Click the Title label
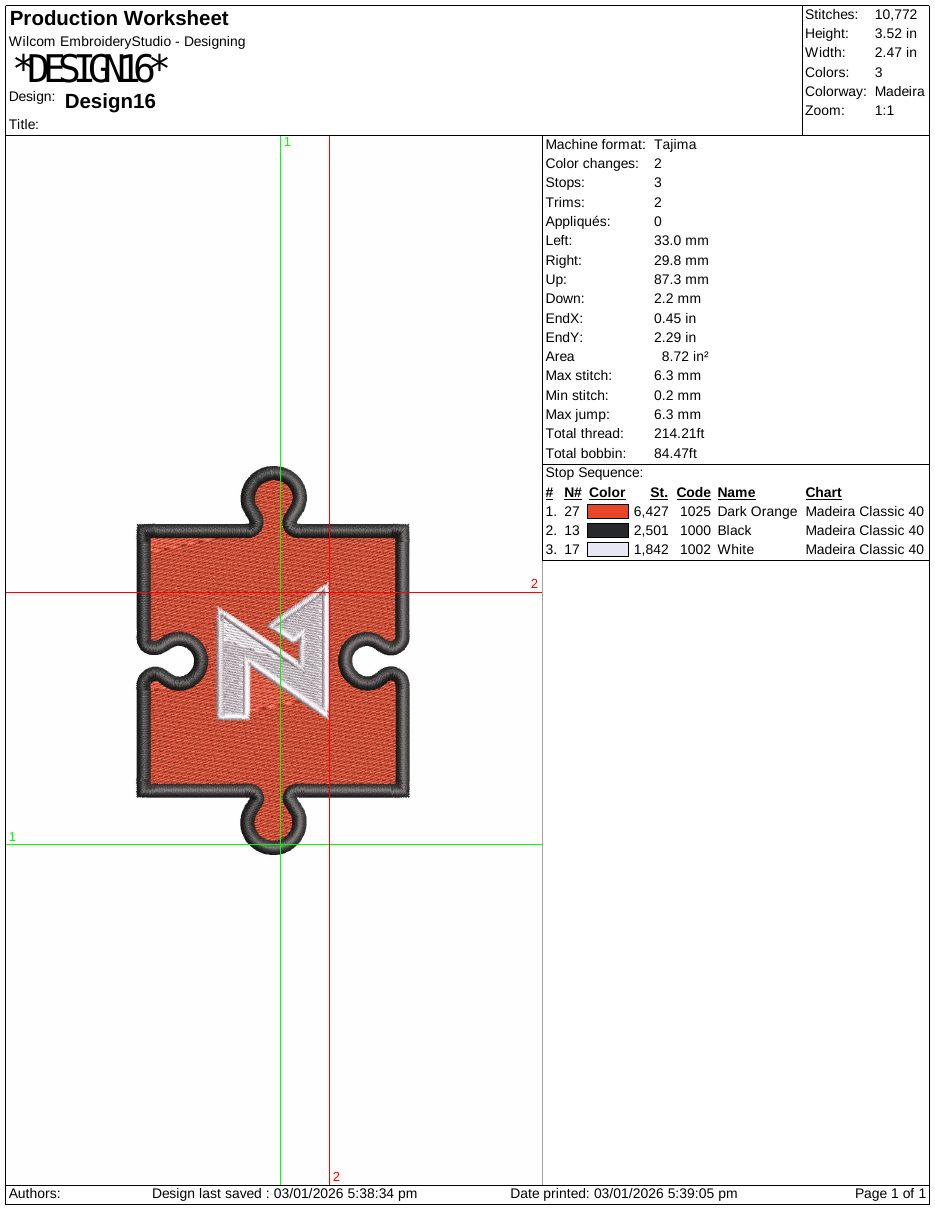The image size is (935, 1210). 23,124
